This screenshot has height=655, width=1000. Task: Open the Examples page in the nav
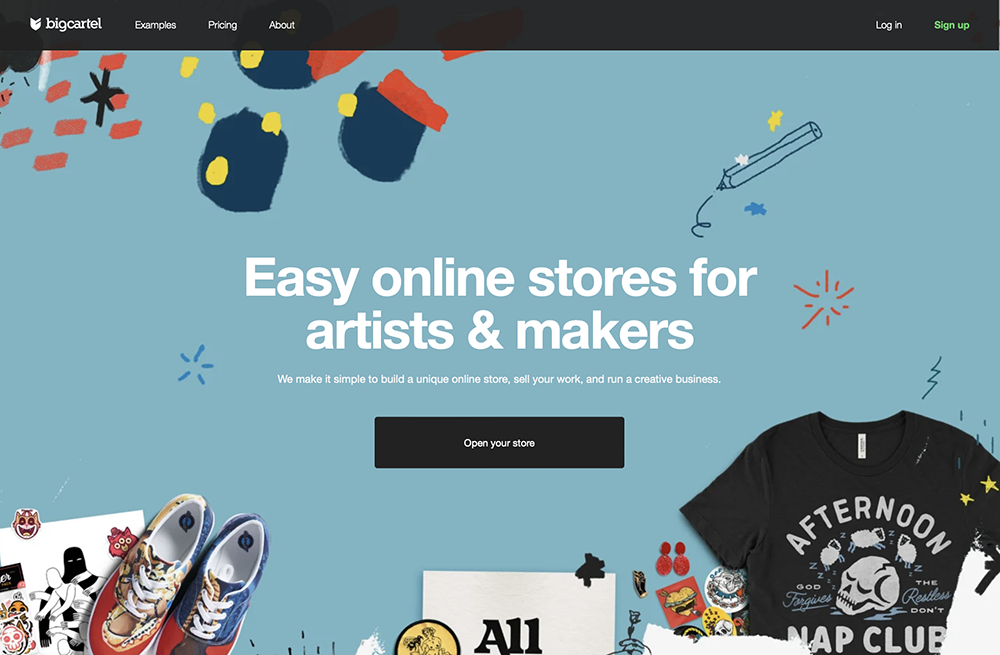[155, 25]
